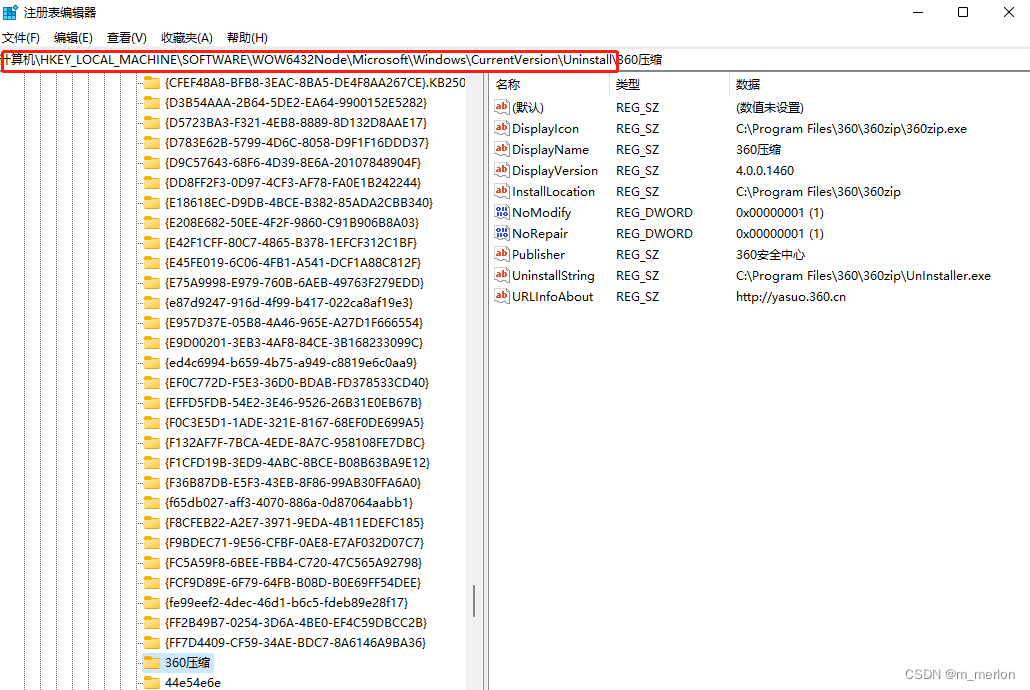1030x690 pixels.
Task: Select the DisplayVersion string value icon
Action: [x=502, y=170]
